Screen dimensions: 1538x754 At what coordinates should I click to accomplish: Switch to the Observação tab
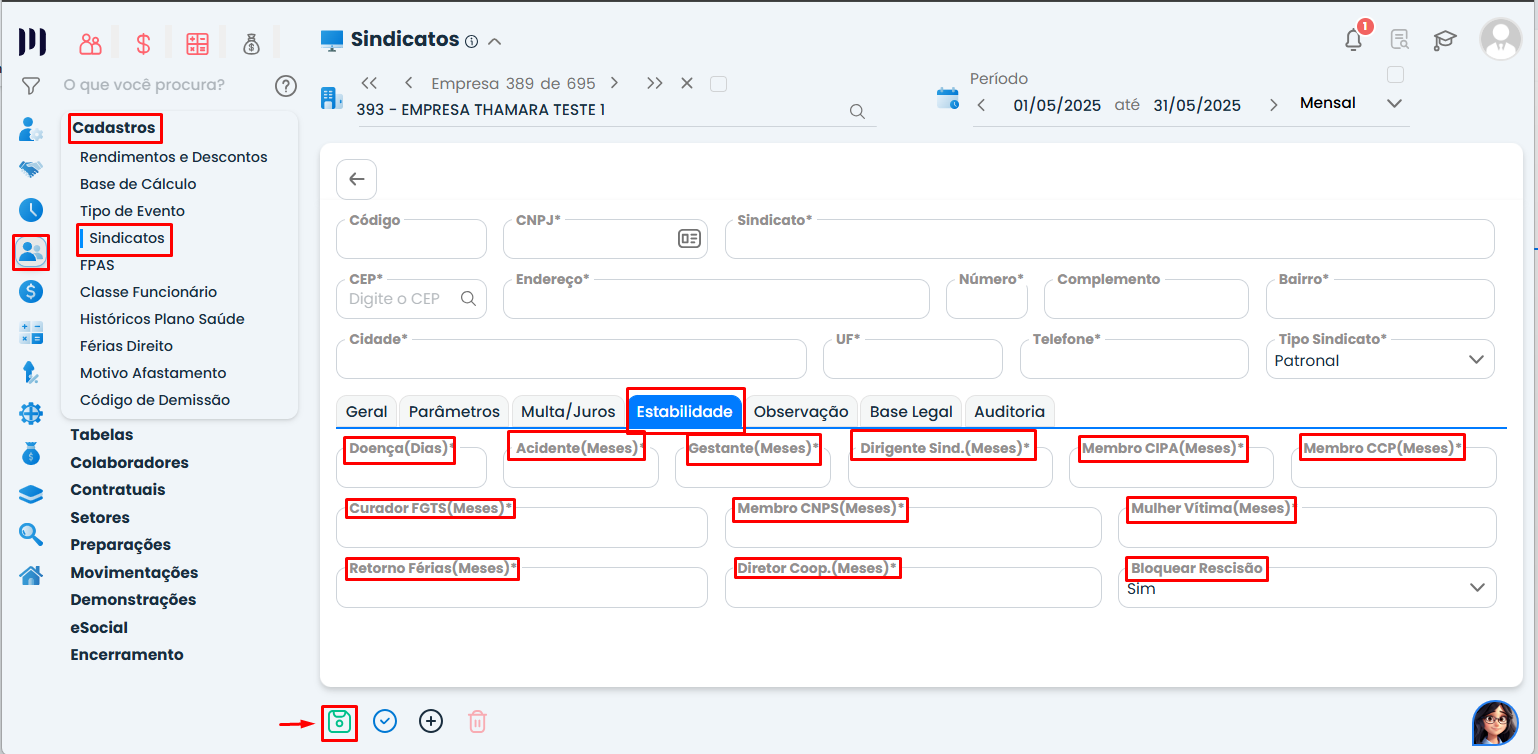[x=801, y=412]
